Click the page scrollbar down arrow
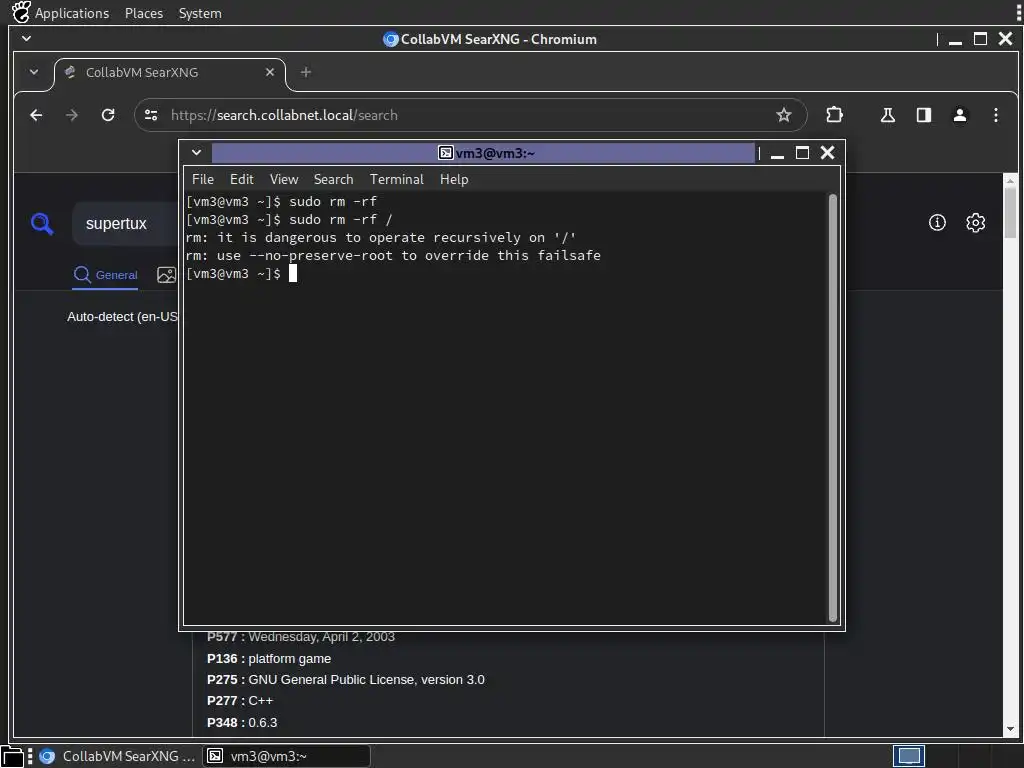1024x768 pixels. tap(1010, 729)
